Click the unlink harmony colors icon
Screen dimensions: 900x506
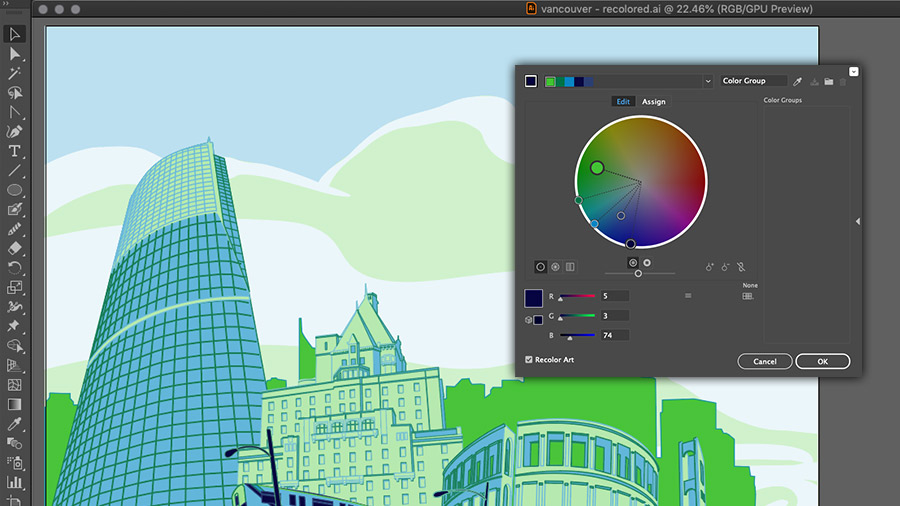pos(742,267)
